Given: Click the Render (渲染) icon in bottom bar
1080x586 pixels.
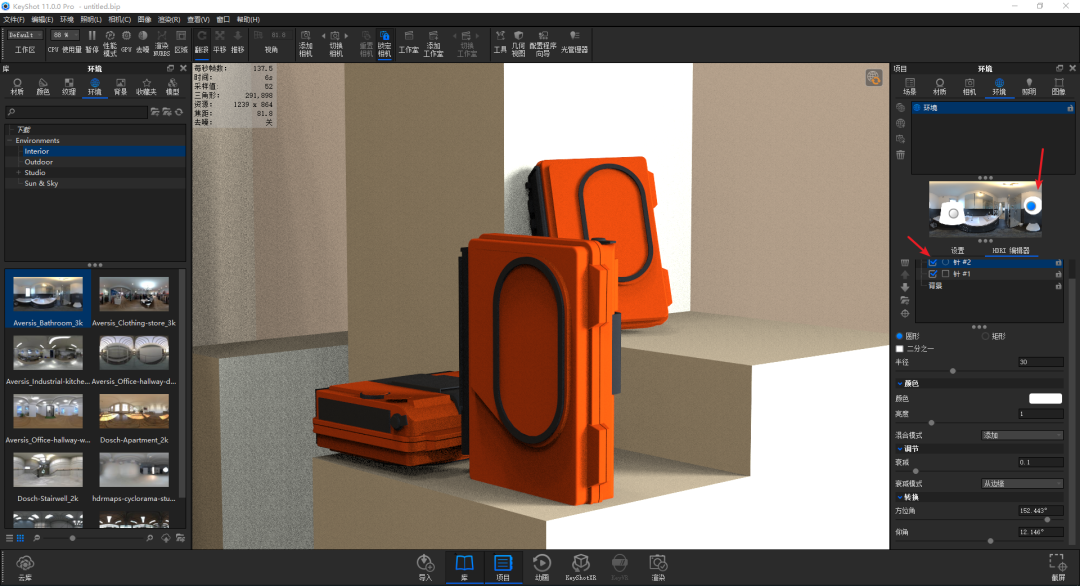Looking at the screenshot, I should tap(657, 566).
